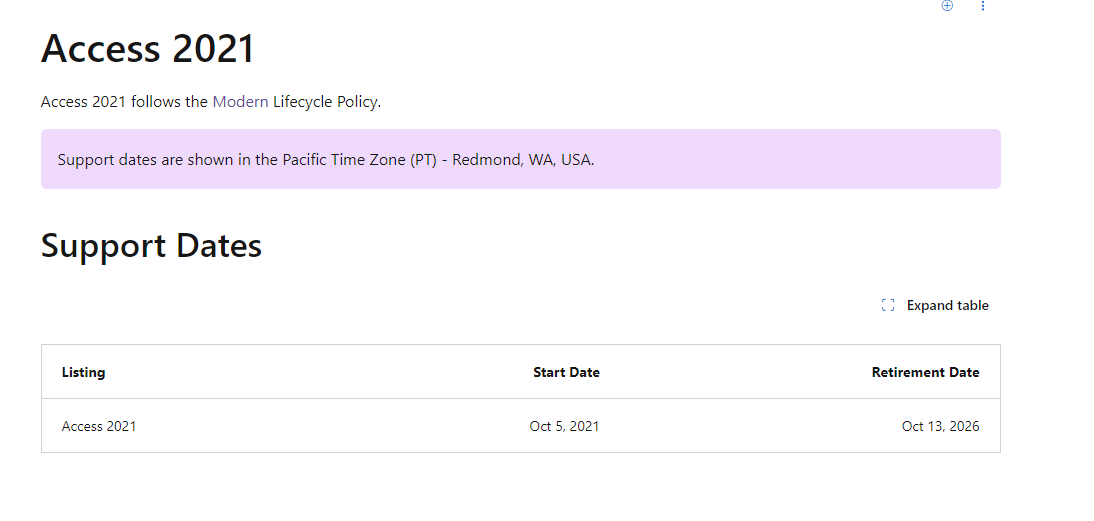This screenshot has height=521, width=1094.
Task: Click the expand brackets icon beside Expand table
Action: [x=888, y=305]
